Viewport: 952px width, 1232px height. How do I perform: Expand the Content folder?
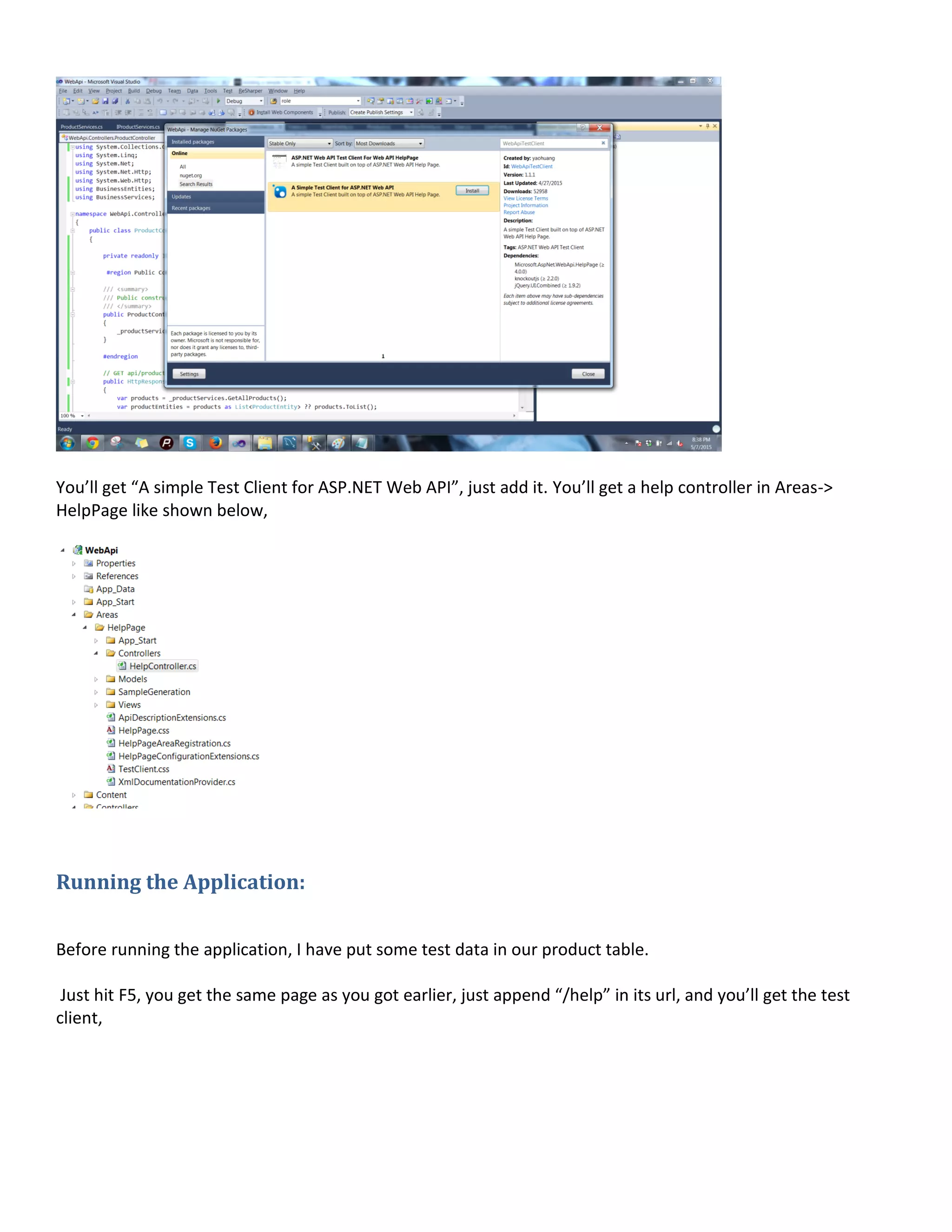point(74,795)
